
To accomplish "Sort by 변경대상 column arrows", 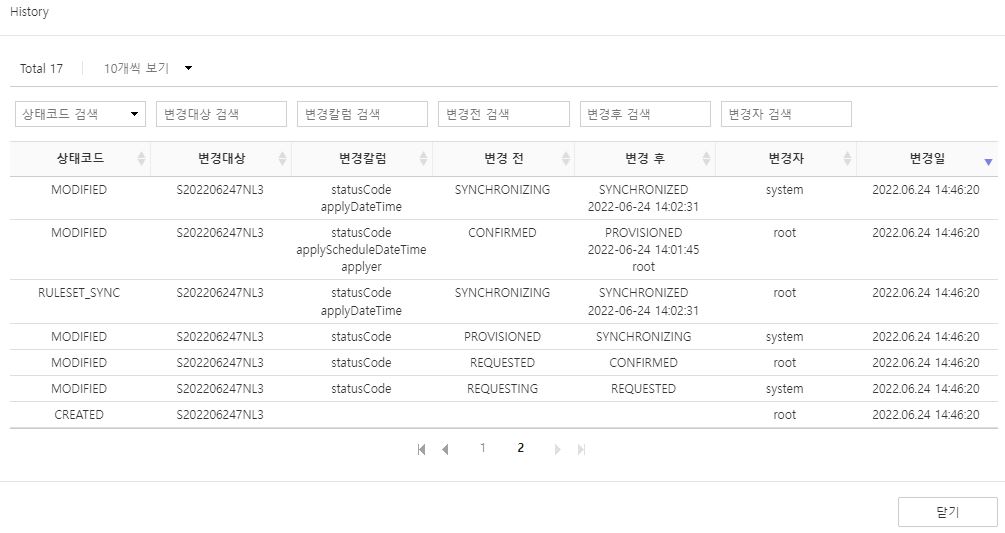I will pos(283,159).
